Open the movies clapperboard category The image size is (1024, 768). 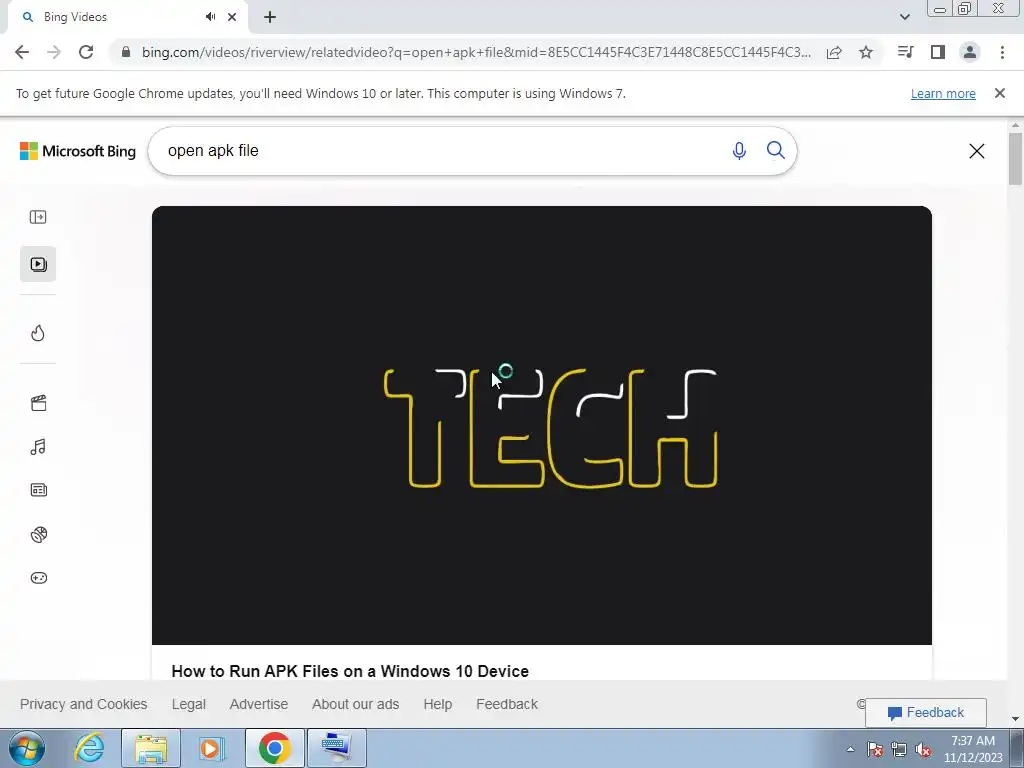click(x=39, y=403)
